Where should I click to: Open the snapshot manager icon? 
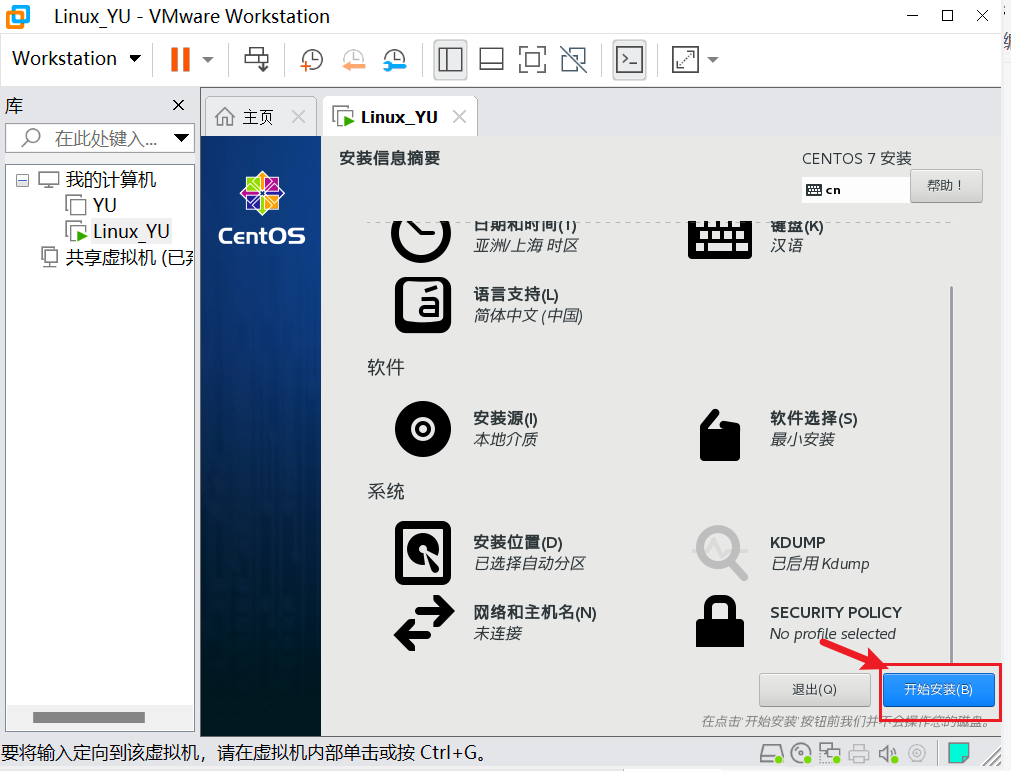click(395, 59)
